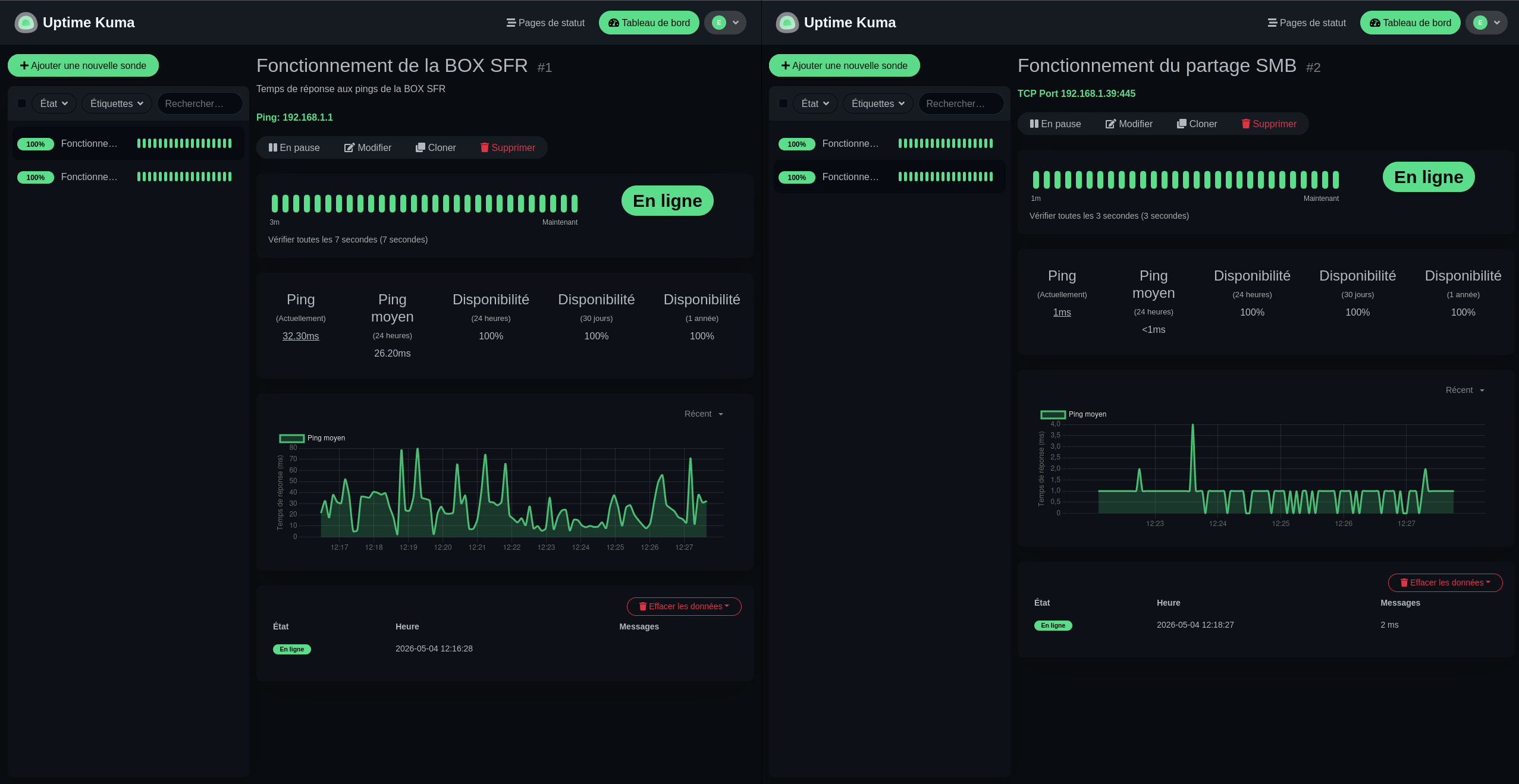Focus Rechercher search field in left window

click(200, 103)
